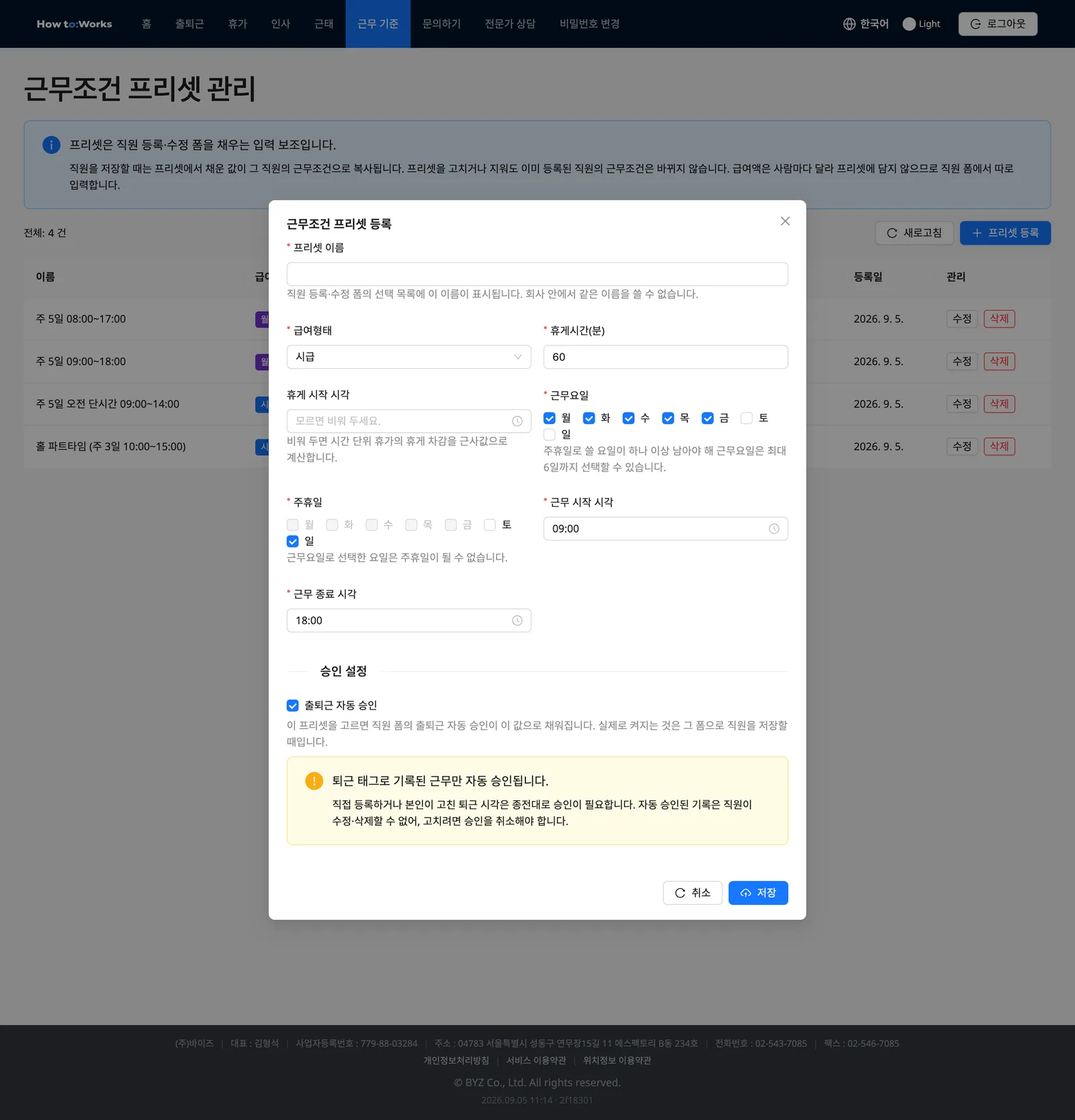Select the 인사 menu
The image size is (1075, 1120).
pos(281,24)
